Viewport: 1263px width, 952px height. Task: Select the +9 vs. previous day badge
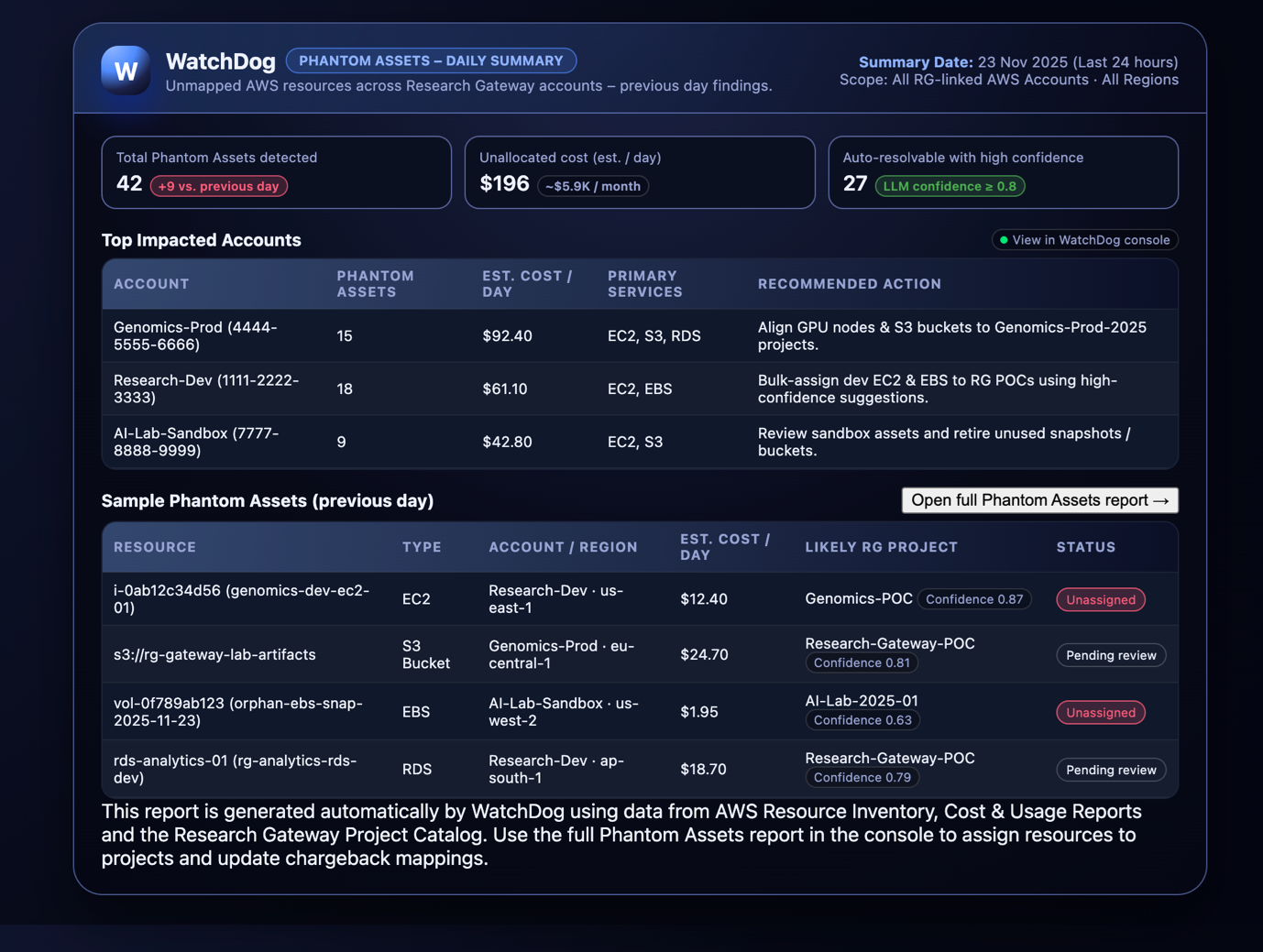(x=219, y=186)
